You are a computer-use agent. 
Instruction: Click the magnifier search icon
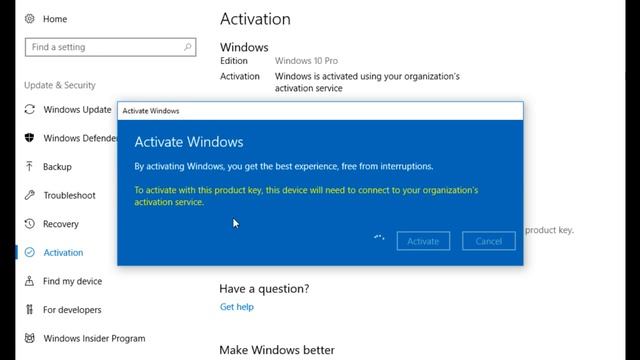click(x=187, y=47)
